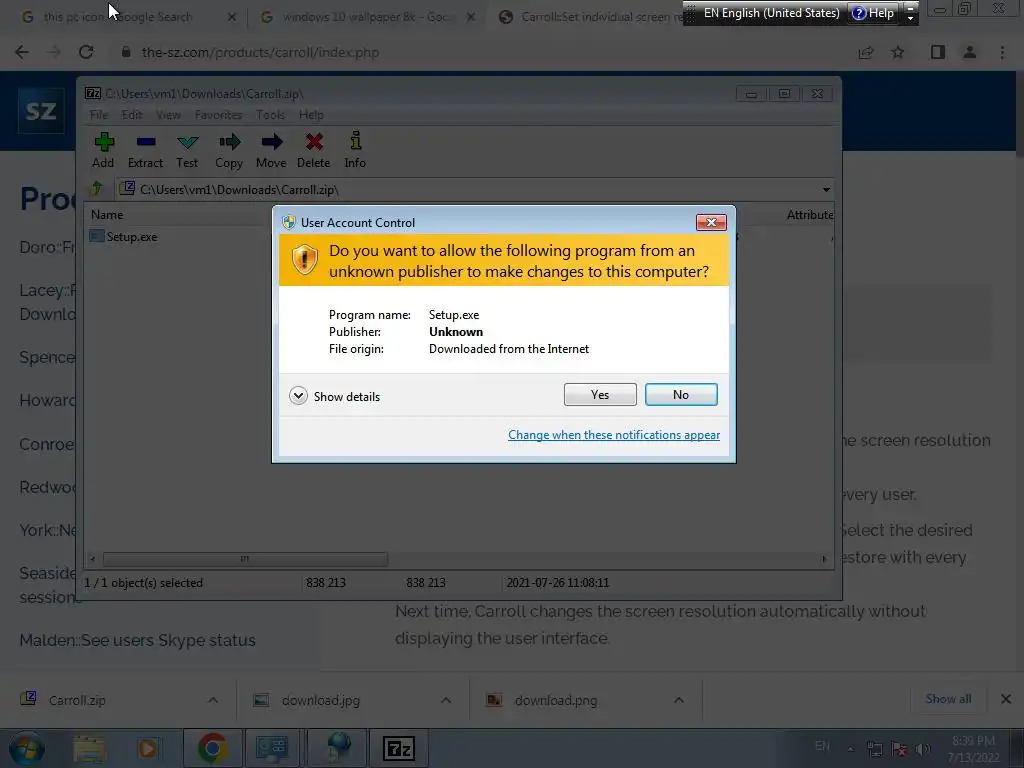Open the Carroll.zip download item
This screenshot has height=768, width=1024.
[77, 700]
